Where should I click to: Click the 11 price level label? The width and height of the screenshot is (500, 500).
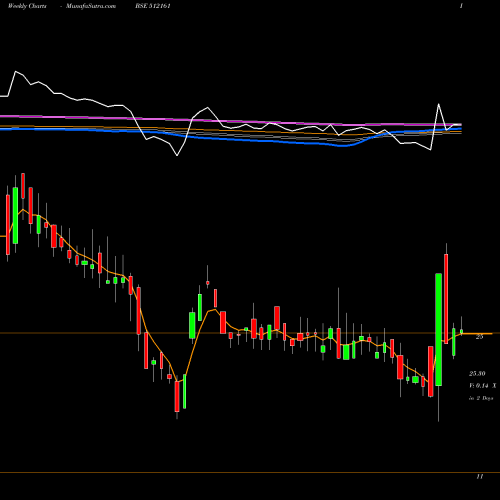coord(480,477)
